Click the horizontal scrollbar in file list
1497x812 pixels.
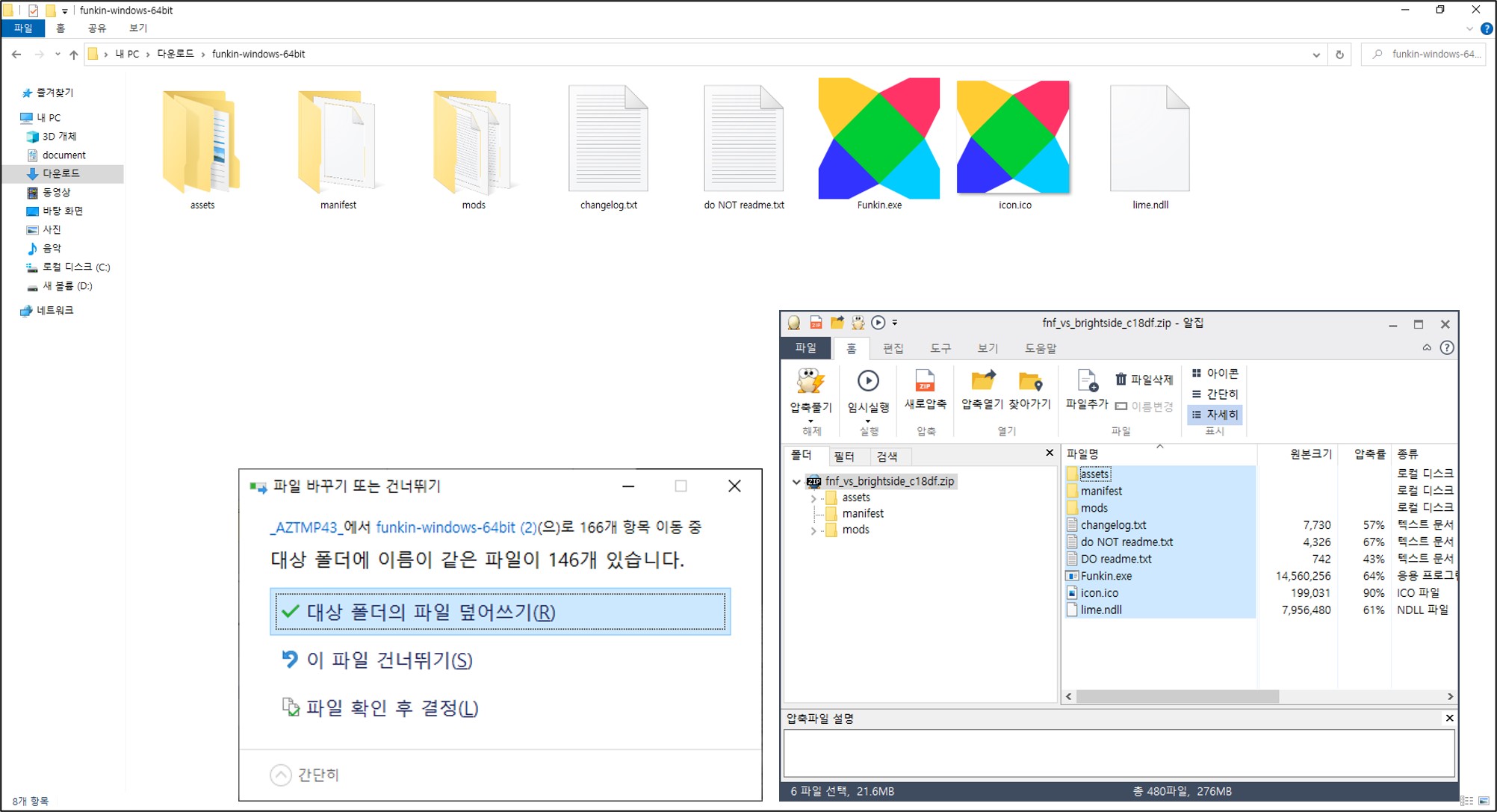pyautogui.click(x=1177, y=696)
